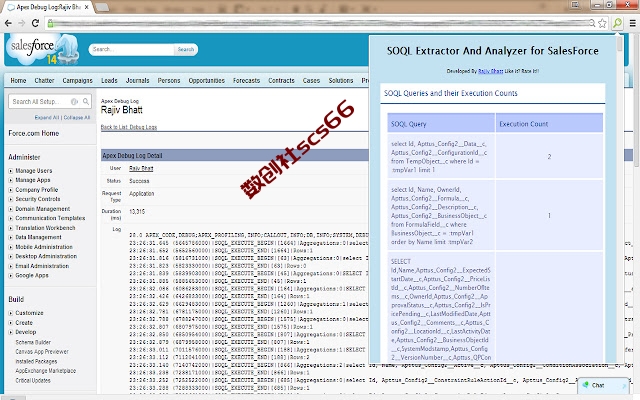Screen dimensions: 640x400
Task: Click the extension popup scrollbar
Action: coord(620,44)
